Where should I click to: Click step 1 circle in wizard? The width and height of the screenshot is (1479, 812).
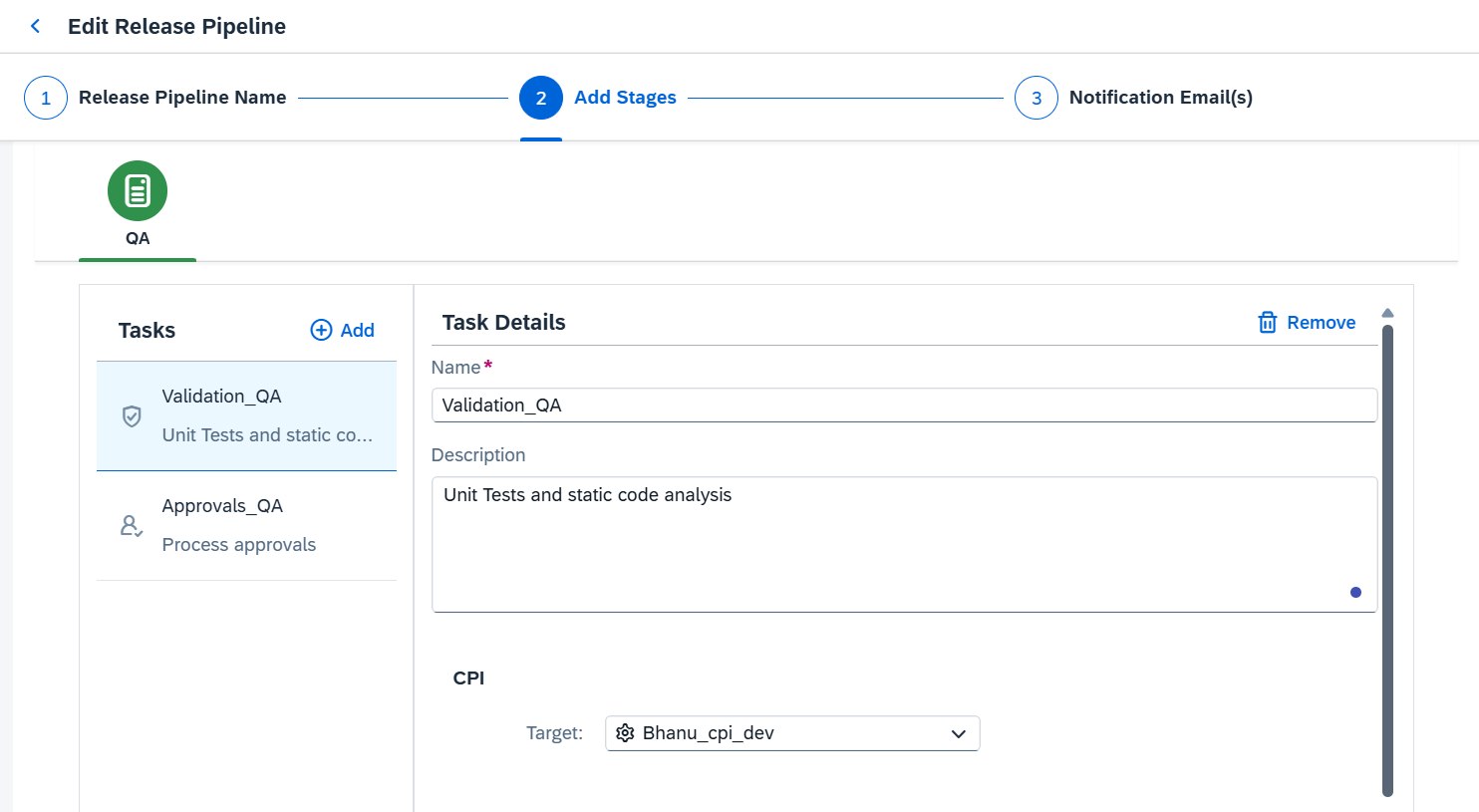tap(46, 98)
